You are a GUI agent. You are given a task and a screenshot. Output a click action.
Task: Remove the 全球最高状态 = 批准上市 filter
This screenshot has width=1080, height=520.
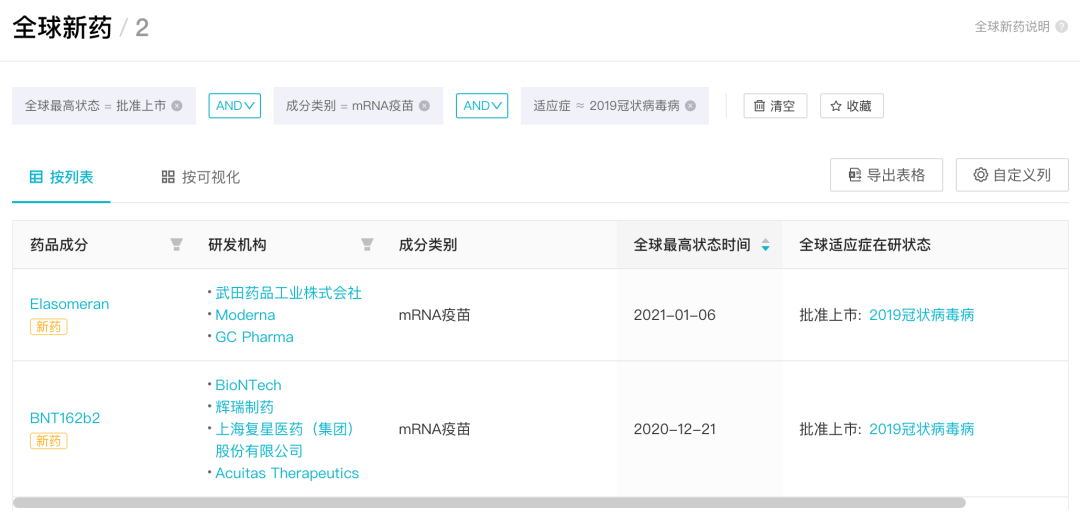click(177, 106)
